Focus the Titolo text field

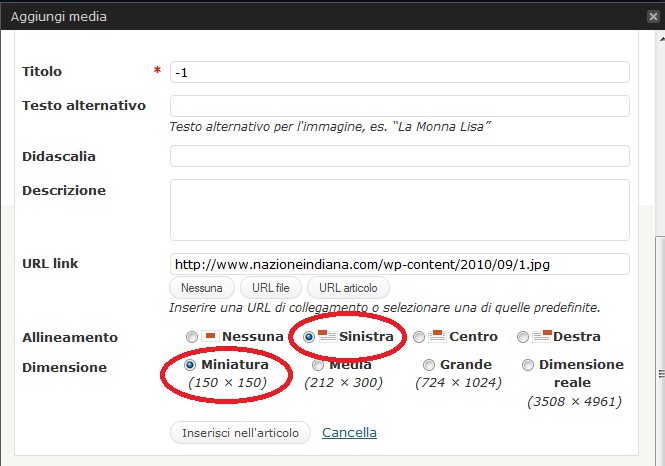point(399,72)
